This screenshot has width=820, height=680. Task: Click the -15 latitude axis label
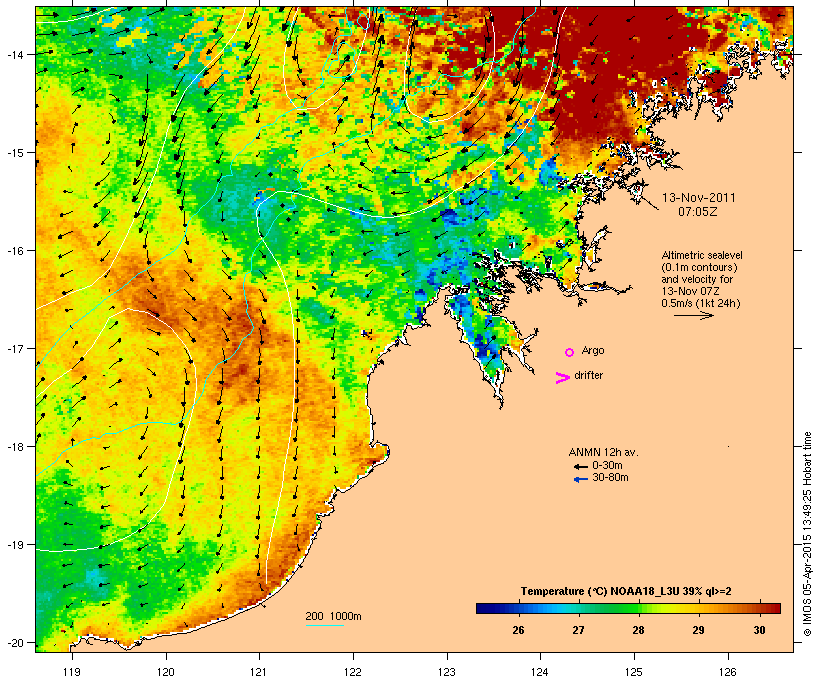[14, 153]
